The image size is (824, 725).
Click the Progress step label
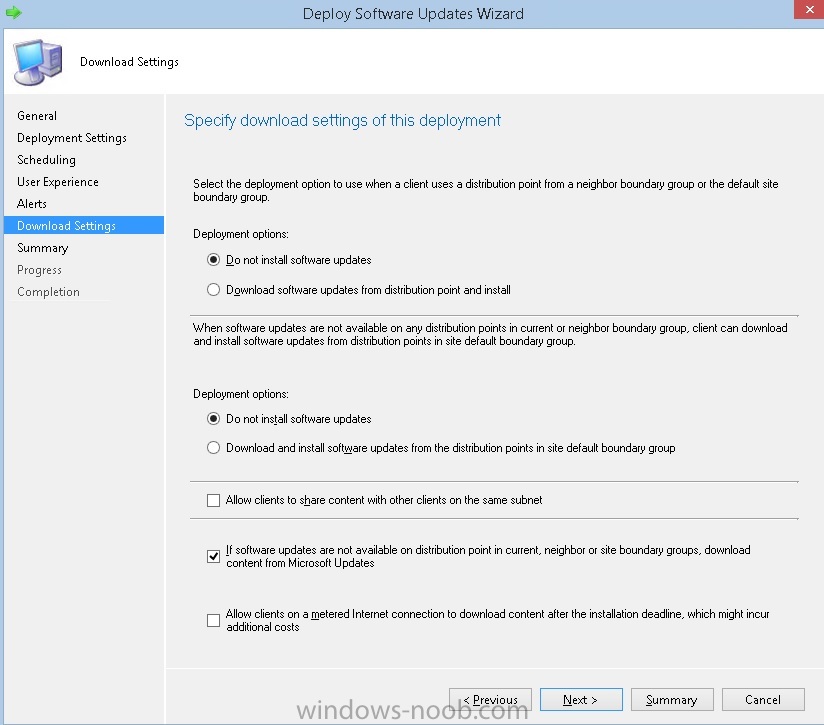[39, 270]
